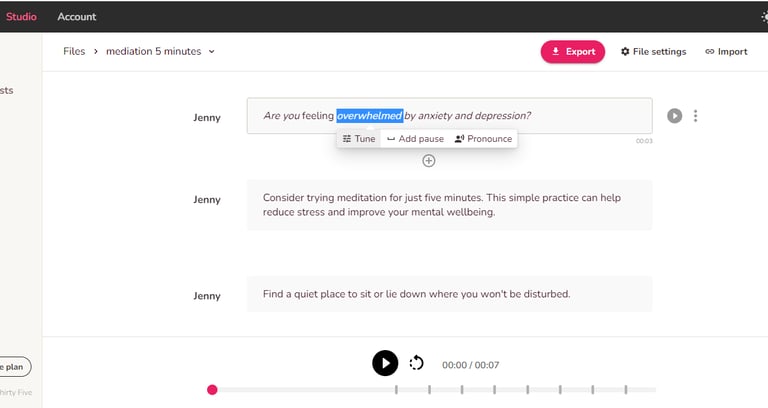Select Pronounce in the popup toolbar
The image size is (768, 408).
(x=483, y=139)
